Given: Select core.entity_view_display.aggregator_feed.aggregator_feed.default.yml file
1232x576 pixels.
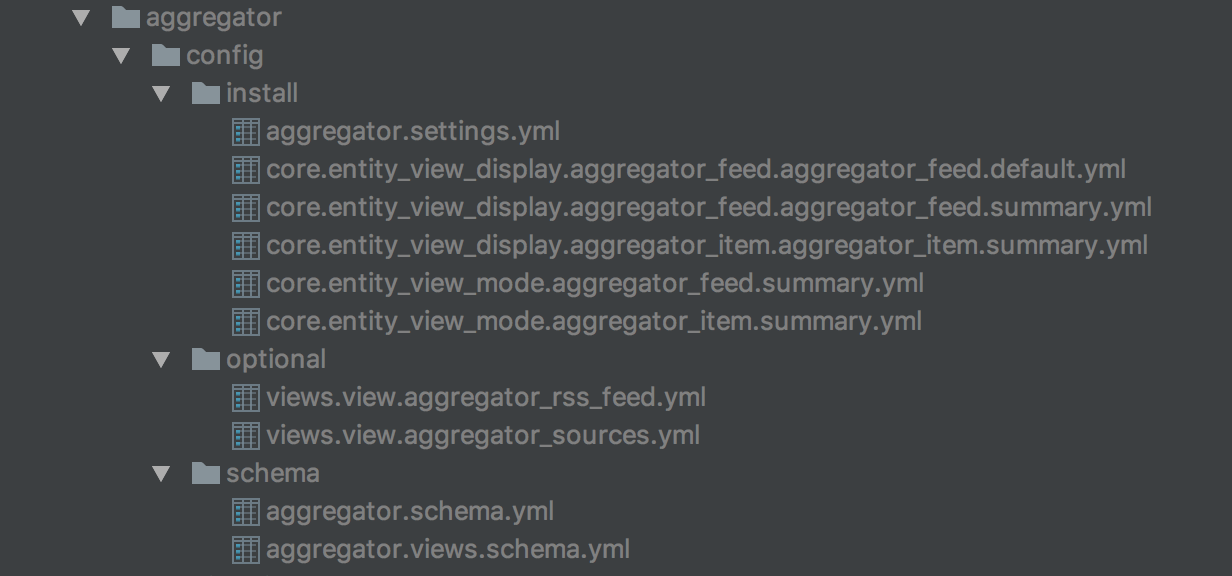Looking at the screenshot, I should [x=695, y=169].
